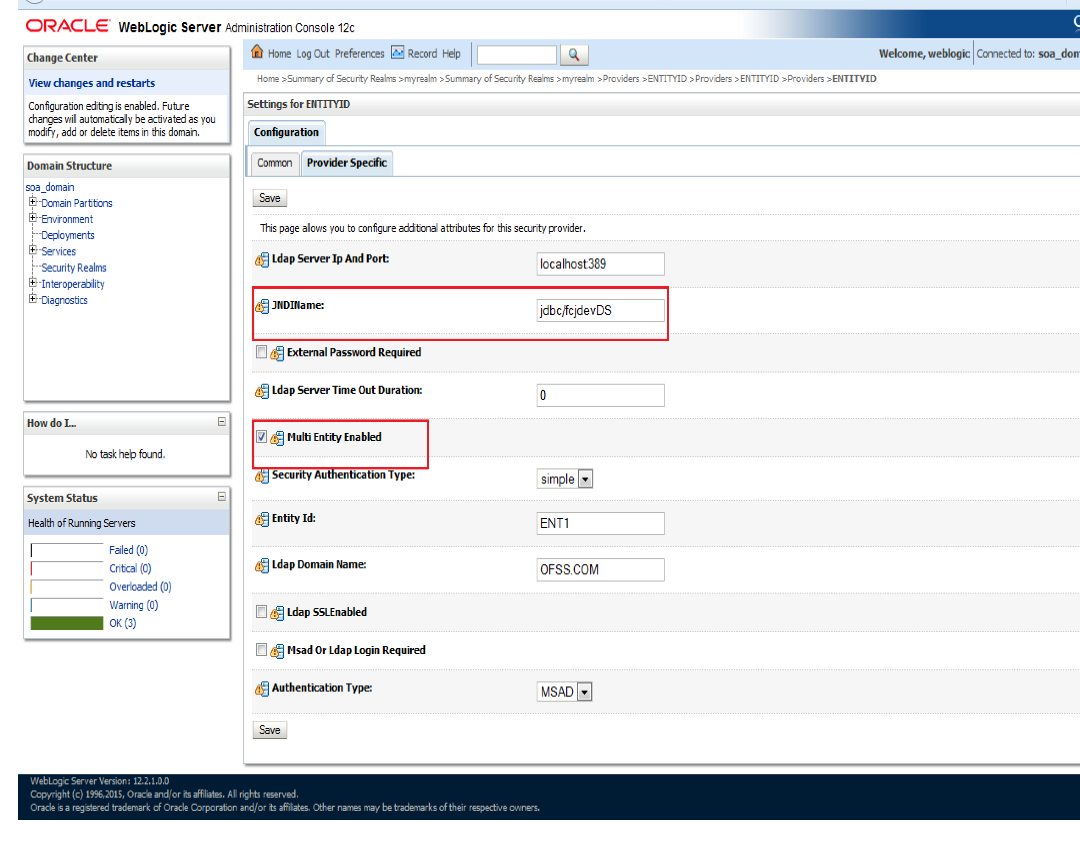Click Home breadcrumb link
1080x845 pixels.
268,79
